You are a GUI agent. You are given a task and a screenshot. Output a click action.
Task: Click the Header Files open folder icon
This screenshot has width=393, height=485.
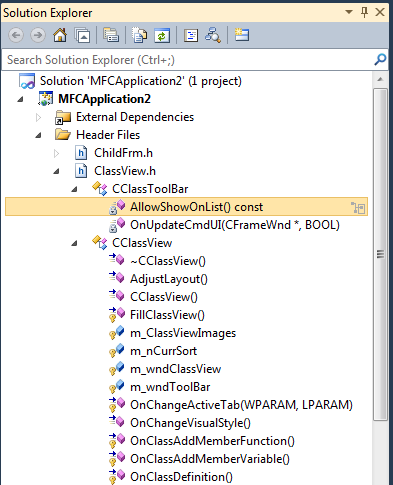(x=63, y=135)
